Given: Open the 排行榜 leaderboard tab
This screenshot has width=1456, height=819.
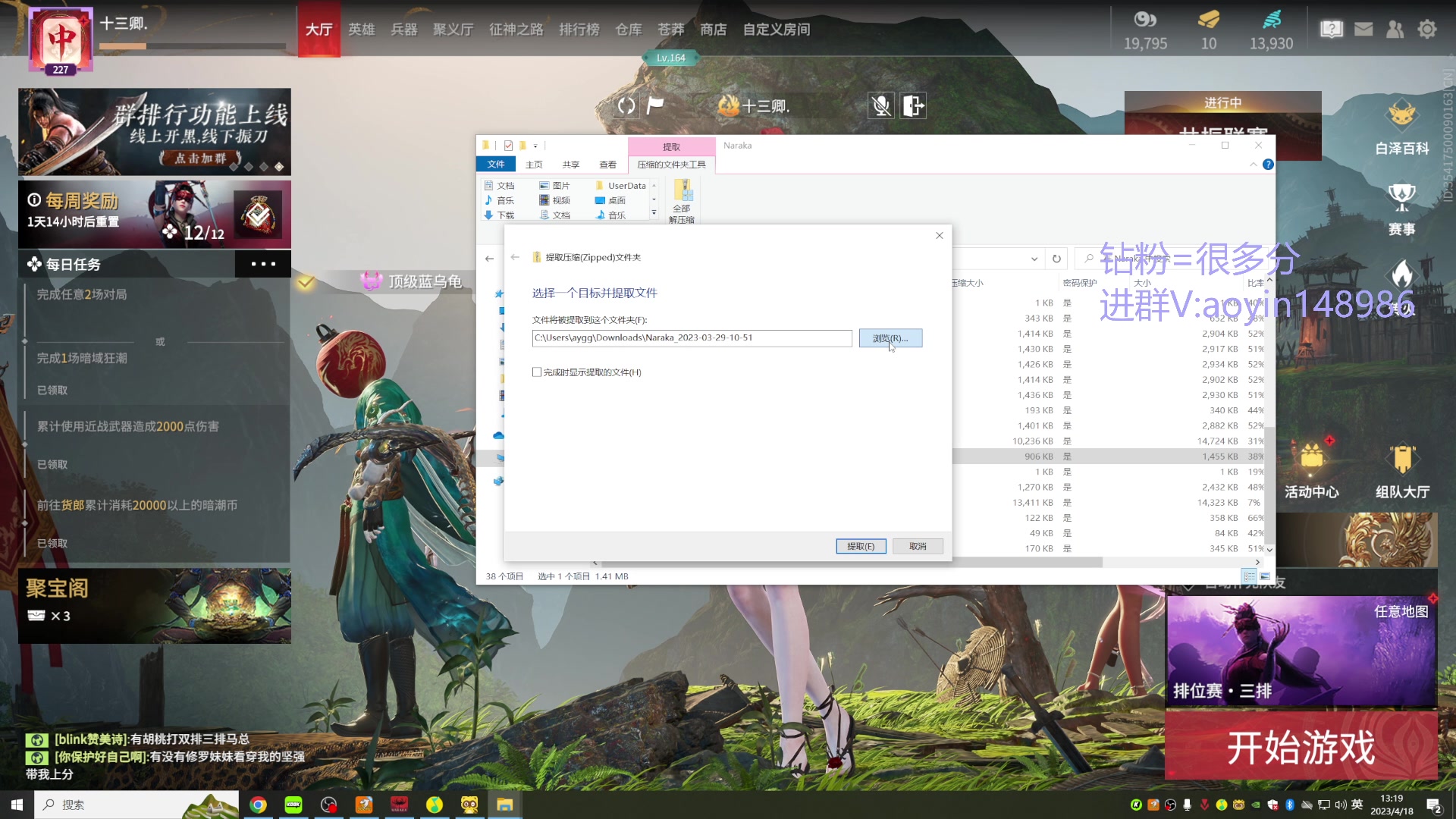Looking at the screenshot, I should [579, 30].
